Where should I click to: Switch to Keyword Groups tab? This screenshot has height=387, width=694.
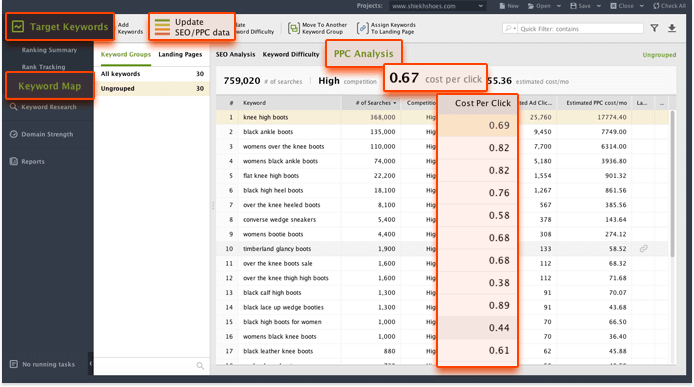126,54
